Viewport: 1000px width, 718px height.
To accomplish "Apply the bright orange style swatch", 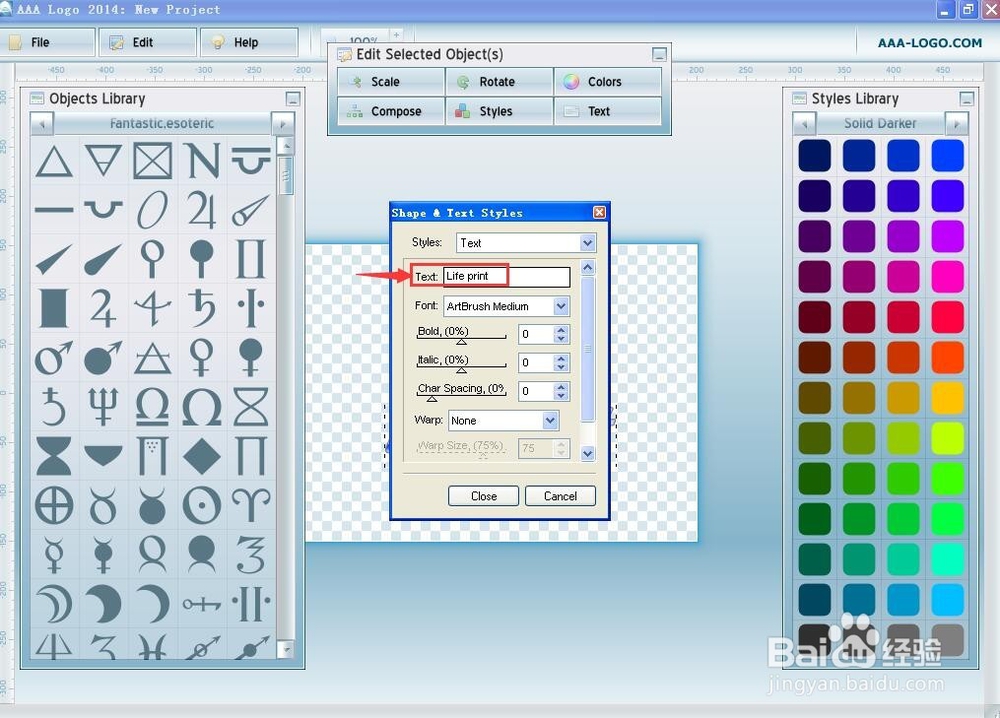I will 947,358.
